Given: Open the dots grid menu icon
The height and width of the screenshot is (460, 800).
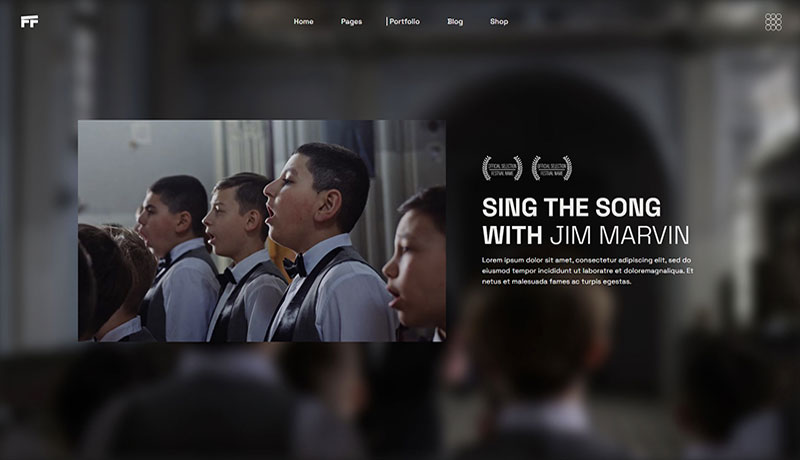Looking at the screenshot, I should click(x=773, y=22).
